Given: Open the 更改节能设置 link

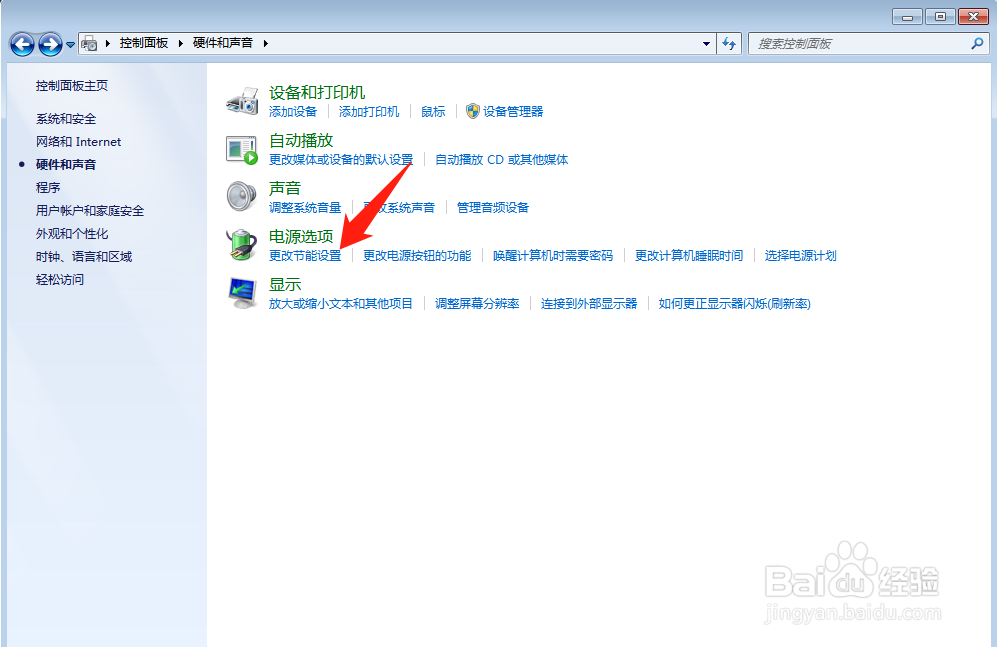Looking at the screenshot, I should tap(304, 255).
